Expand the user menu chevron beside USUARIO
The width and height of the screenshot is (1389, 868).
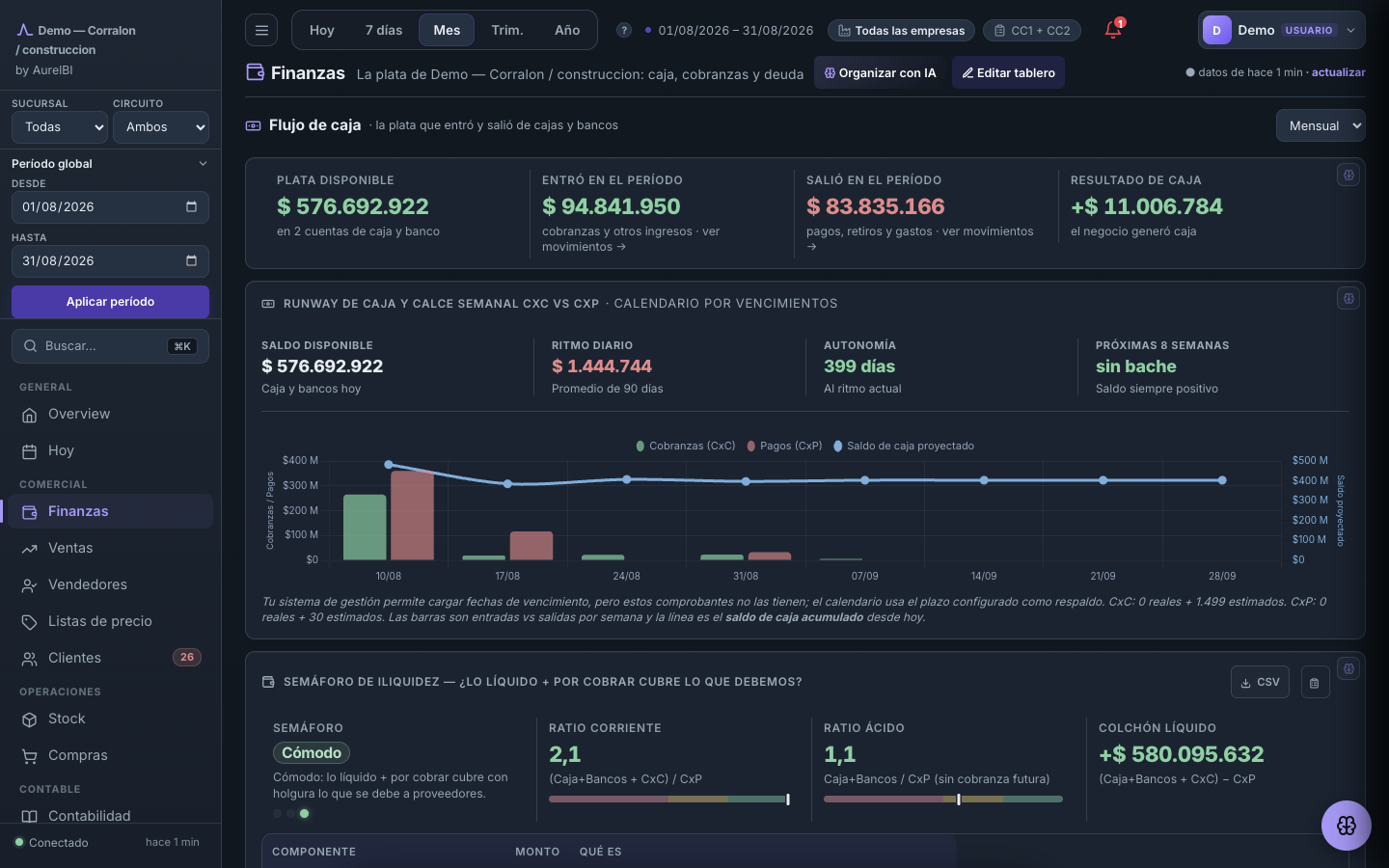pyautogui.click(x=1350, y=30)
